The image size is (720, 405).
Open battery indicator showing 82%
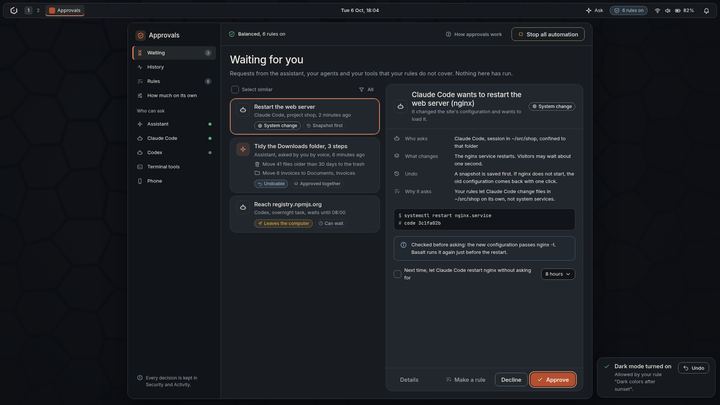pos(684,10)
